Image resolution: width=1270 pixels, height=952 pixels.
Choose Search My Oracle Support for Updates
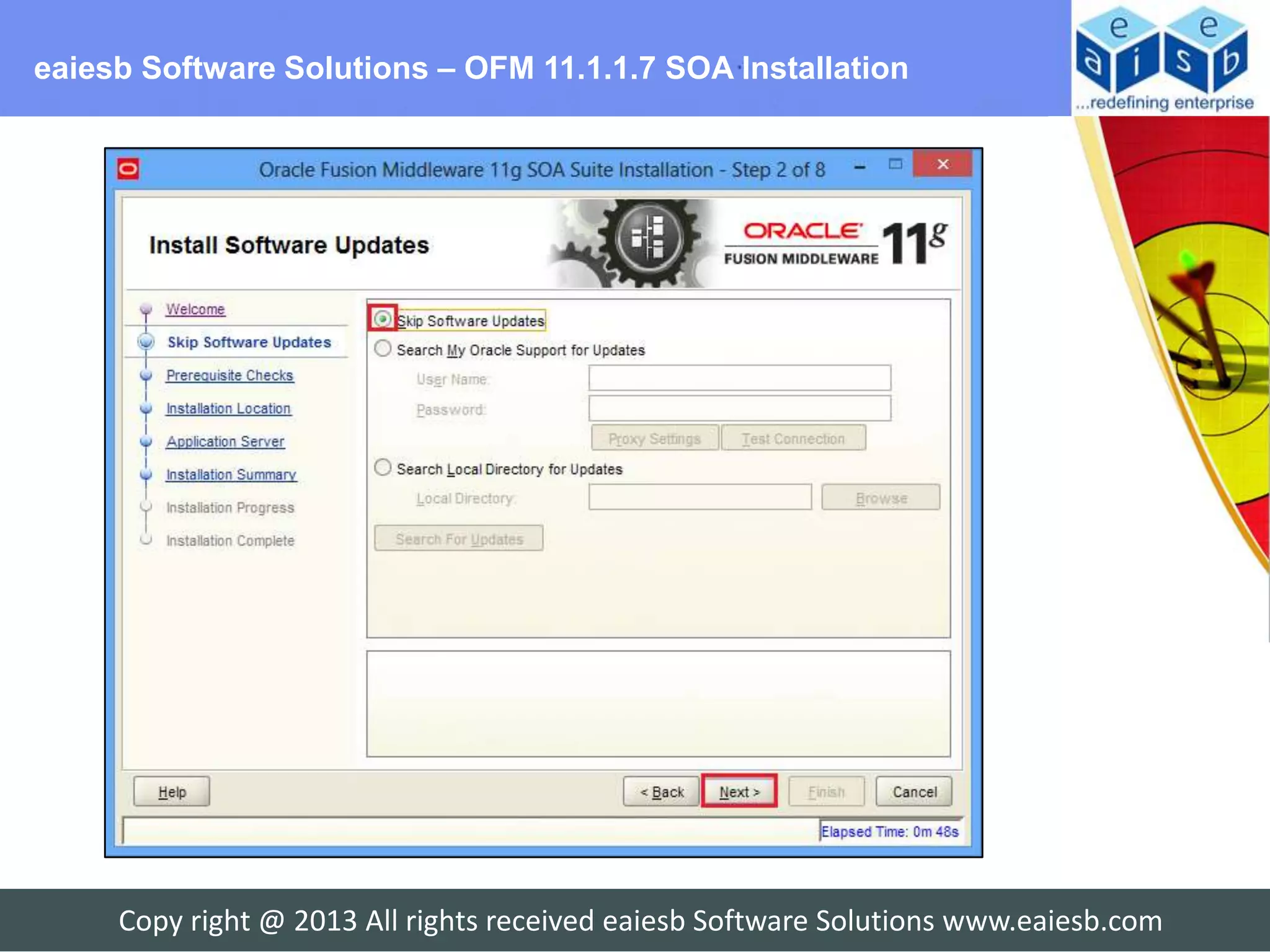383,349
